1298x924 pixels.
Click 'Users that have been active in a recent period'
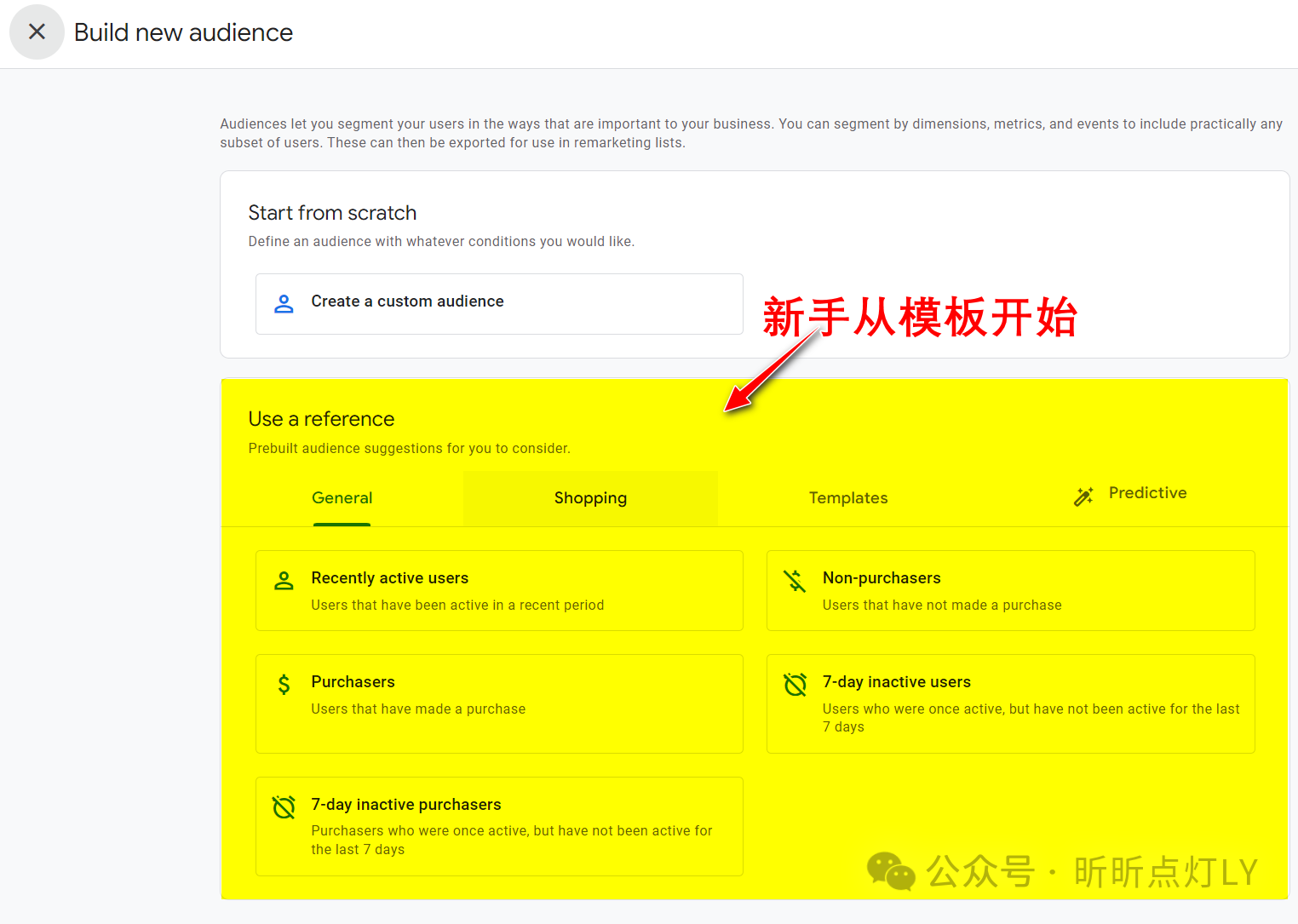click(457, 605)
